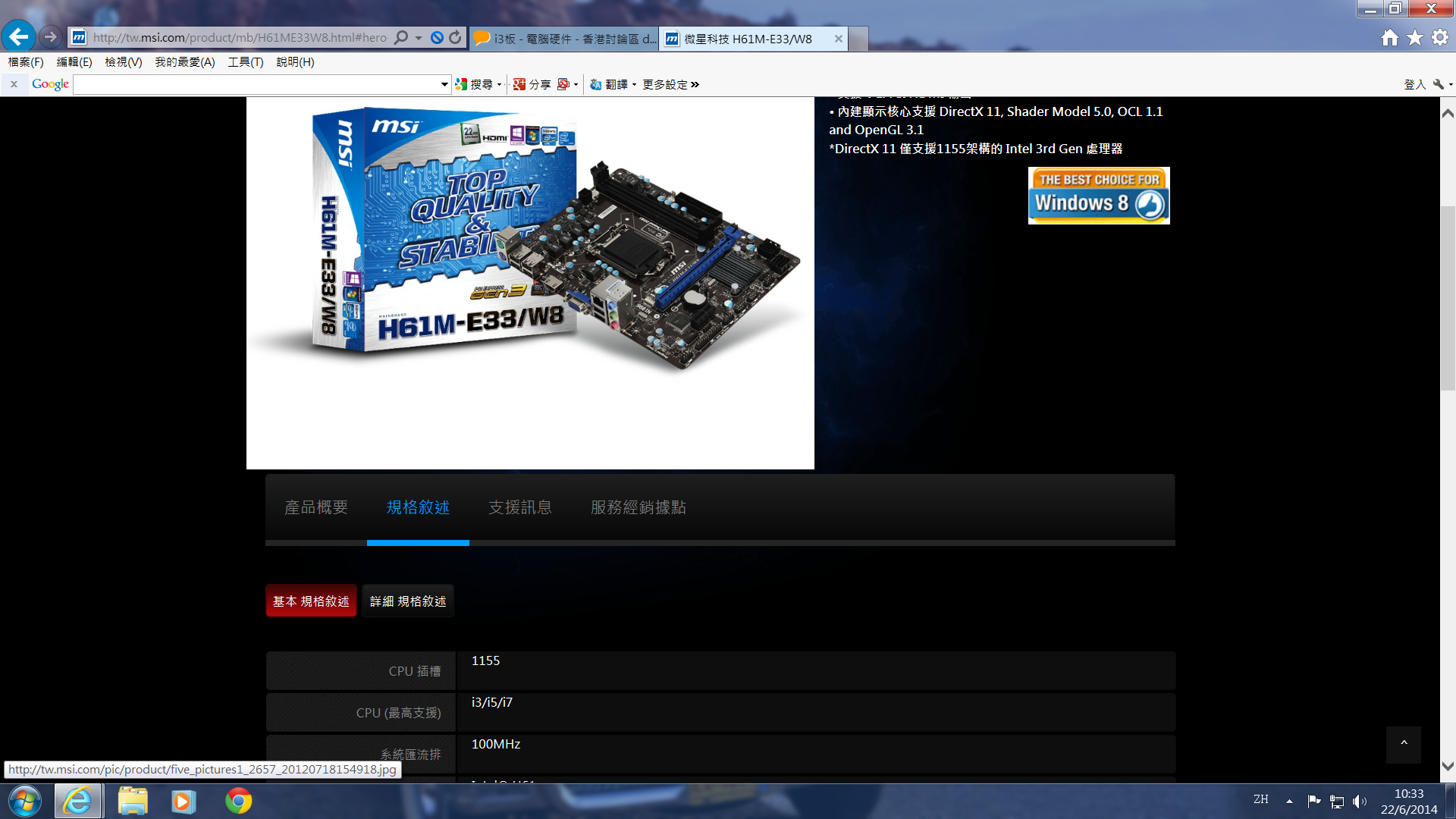
Task: Open 更多設定 more settings
Action: click(670, 84)
